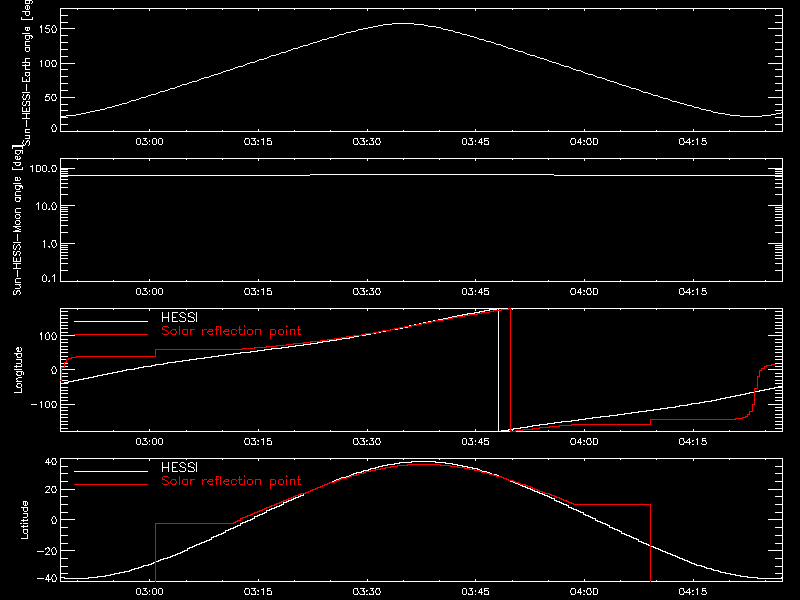Click the red legend line in Longitude plot
This screenshot has height=600, width=800.
tap(111, 335)
